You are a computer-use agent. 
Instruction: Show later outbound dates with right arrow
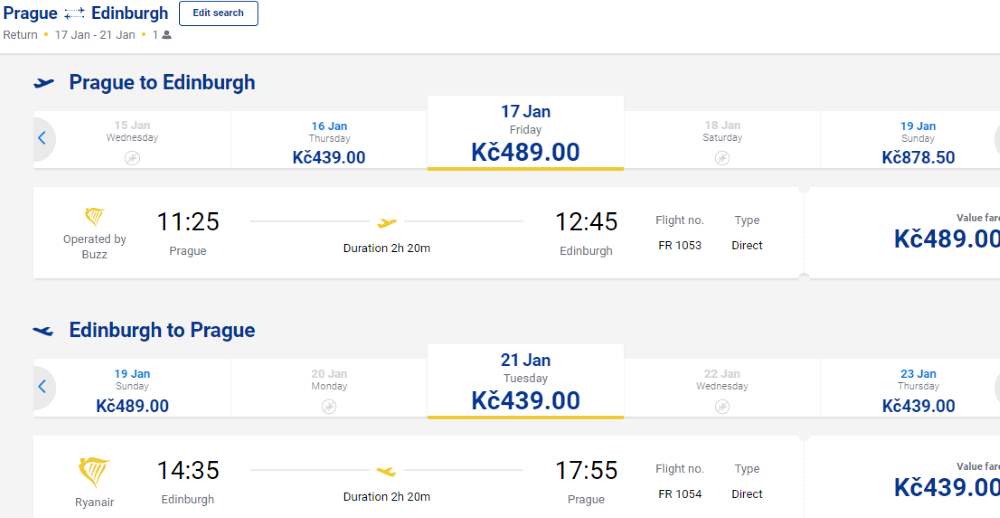tap(996, 138)
